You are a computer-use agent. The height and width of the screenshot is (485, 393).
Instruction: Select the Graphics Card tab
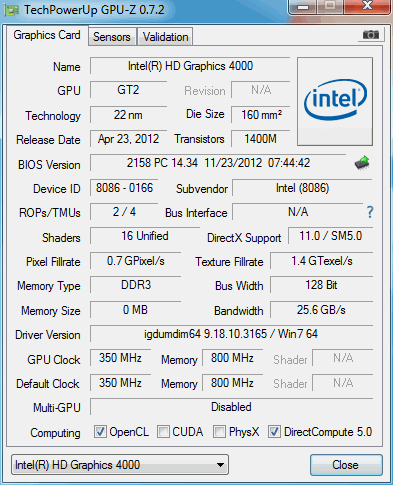[47, 35]
